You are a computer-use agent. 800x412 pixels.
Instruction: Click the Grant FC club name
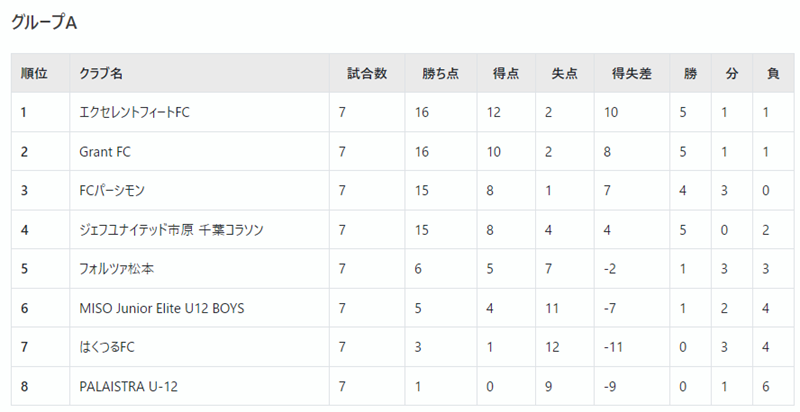(x=105, y=151)
